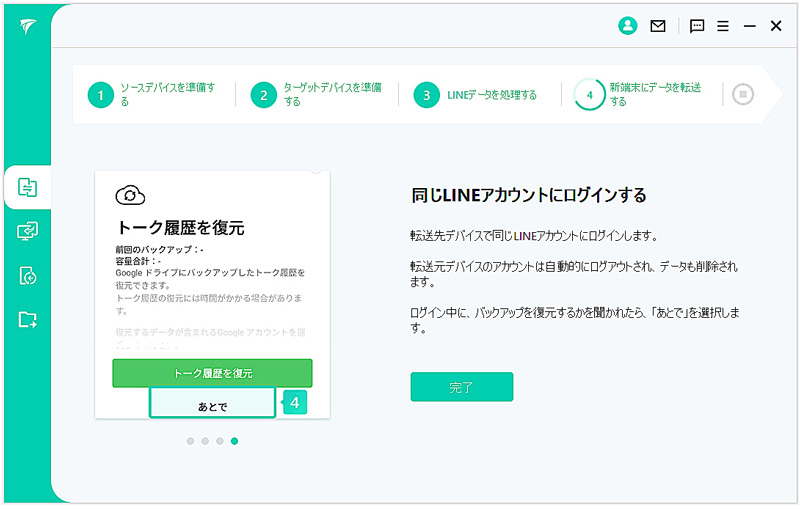Close the application window

(x=776, y=26)
